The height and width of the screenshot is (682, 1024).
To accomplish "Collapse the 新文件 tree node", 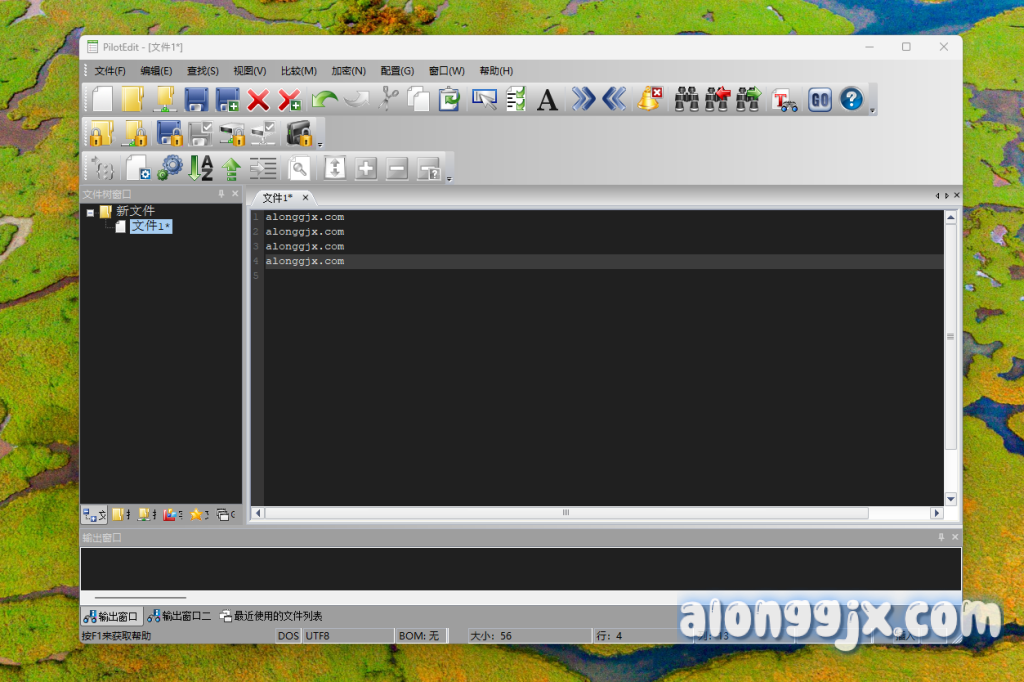I will click(x=90, y=212).
